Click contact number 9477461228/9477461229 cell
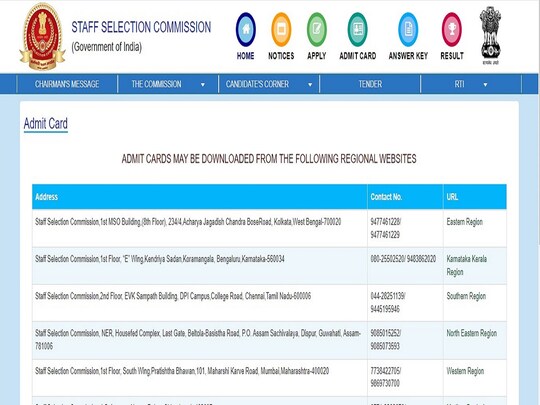 405,228
